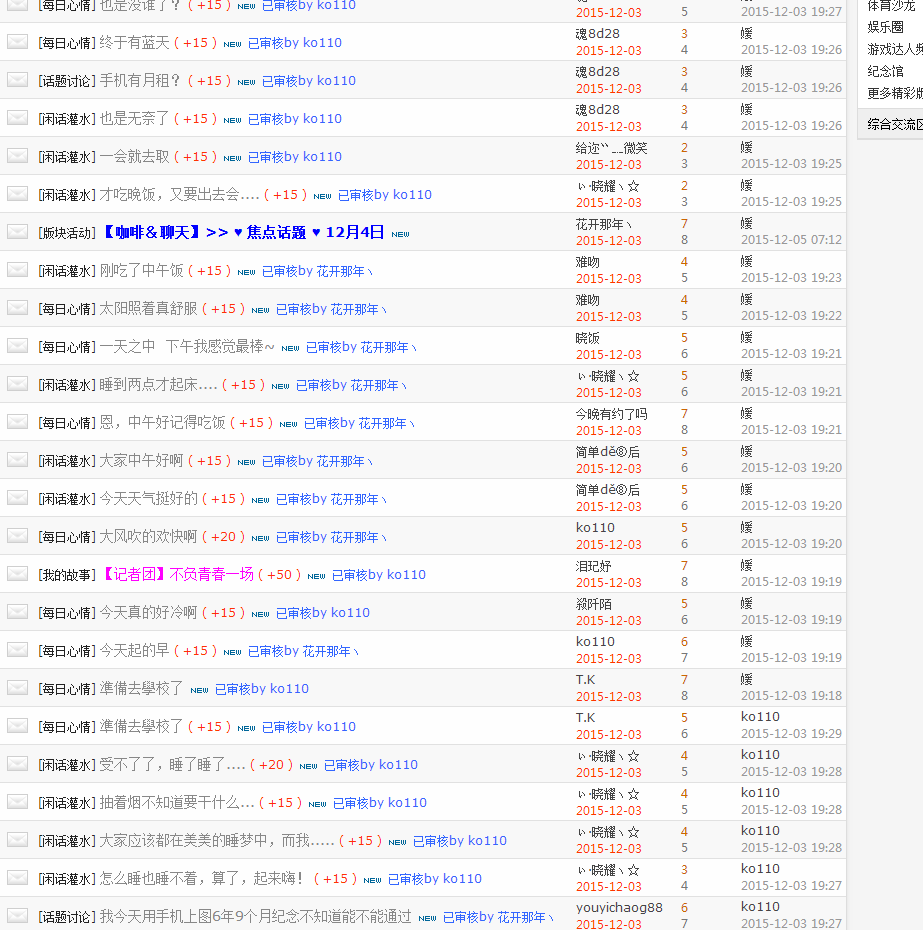The width and height of the screenshot is (923, 930).
Task: Select envelope icon for 记者团 不负青春一场
Action: pos(17,574)
